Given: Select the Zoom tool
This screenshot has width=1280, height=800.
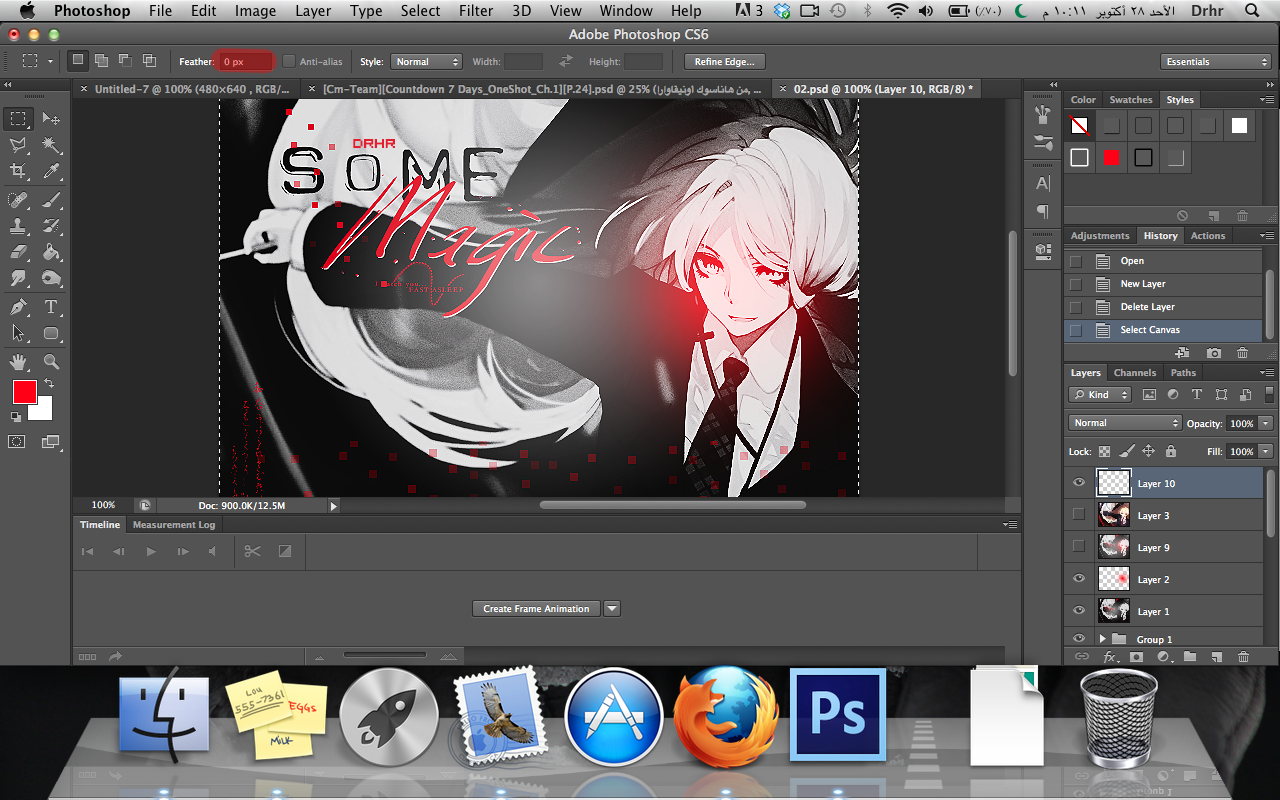Looking at the screenshot, I should [52, 361].
